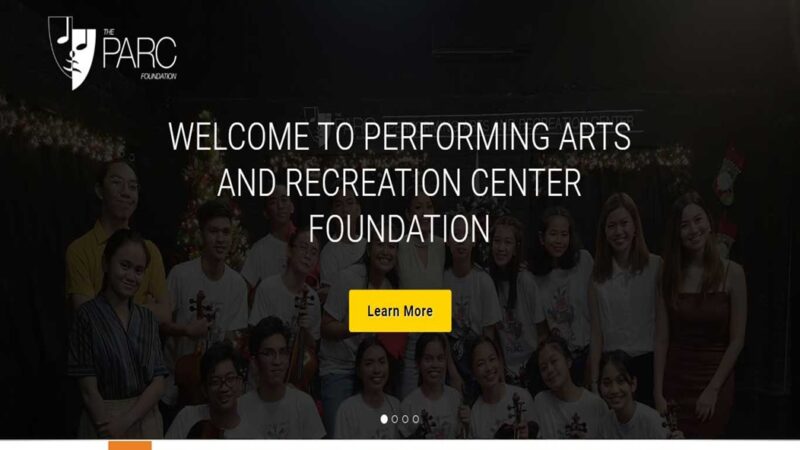This screenshot has height=450, width=800.
Task: Click the theater mask logo icon
Action: pos(72,53)
